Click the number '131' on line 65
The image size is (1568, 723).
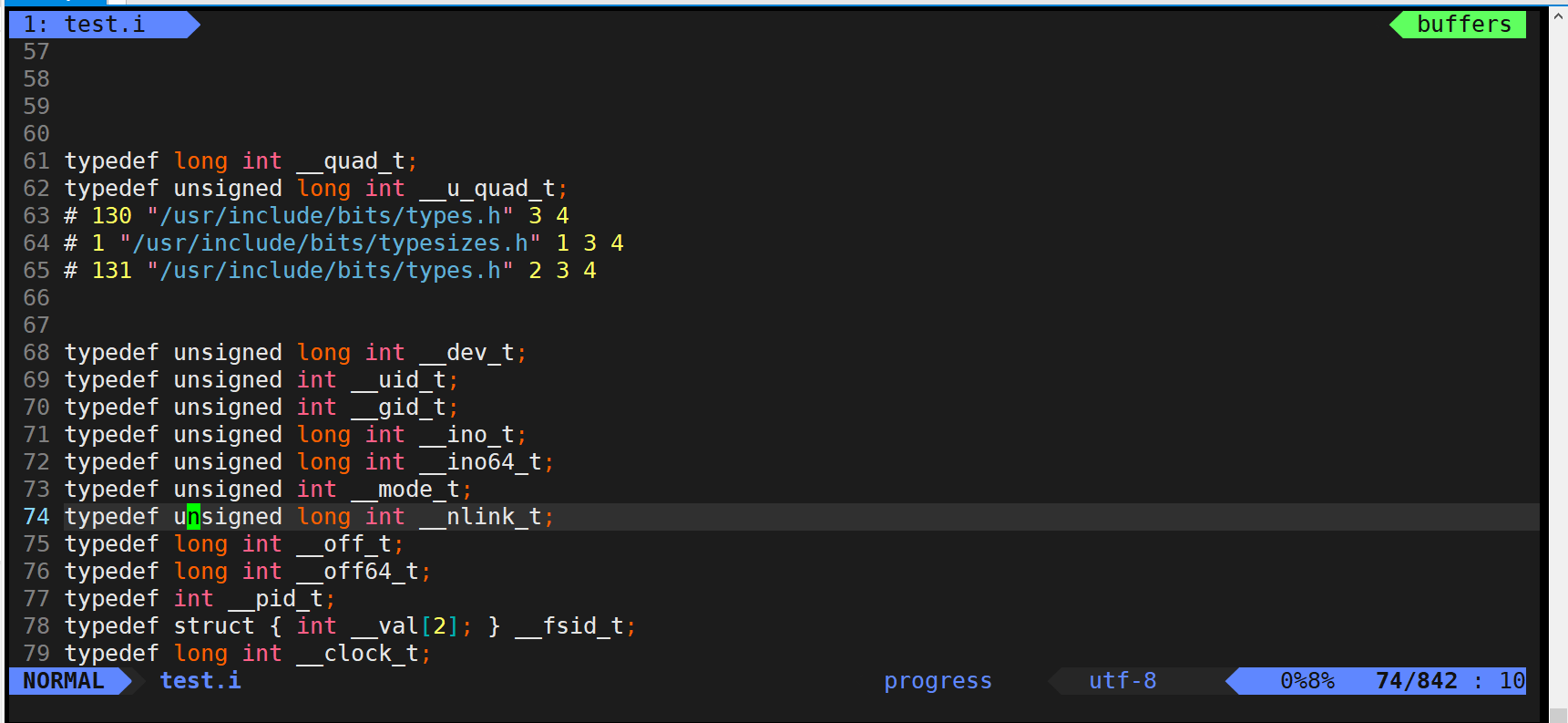click(112, 271)
